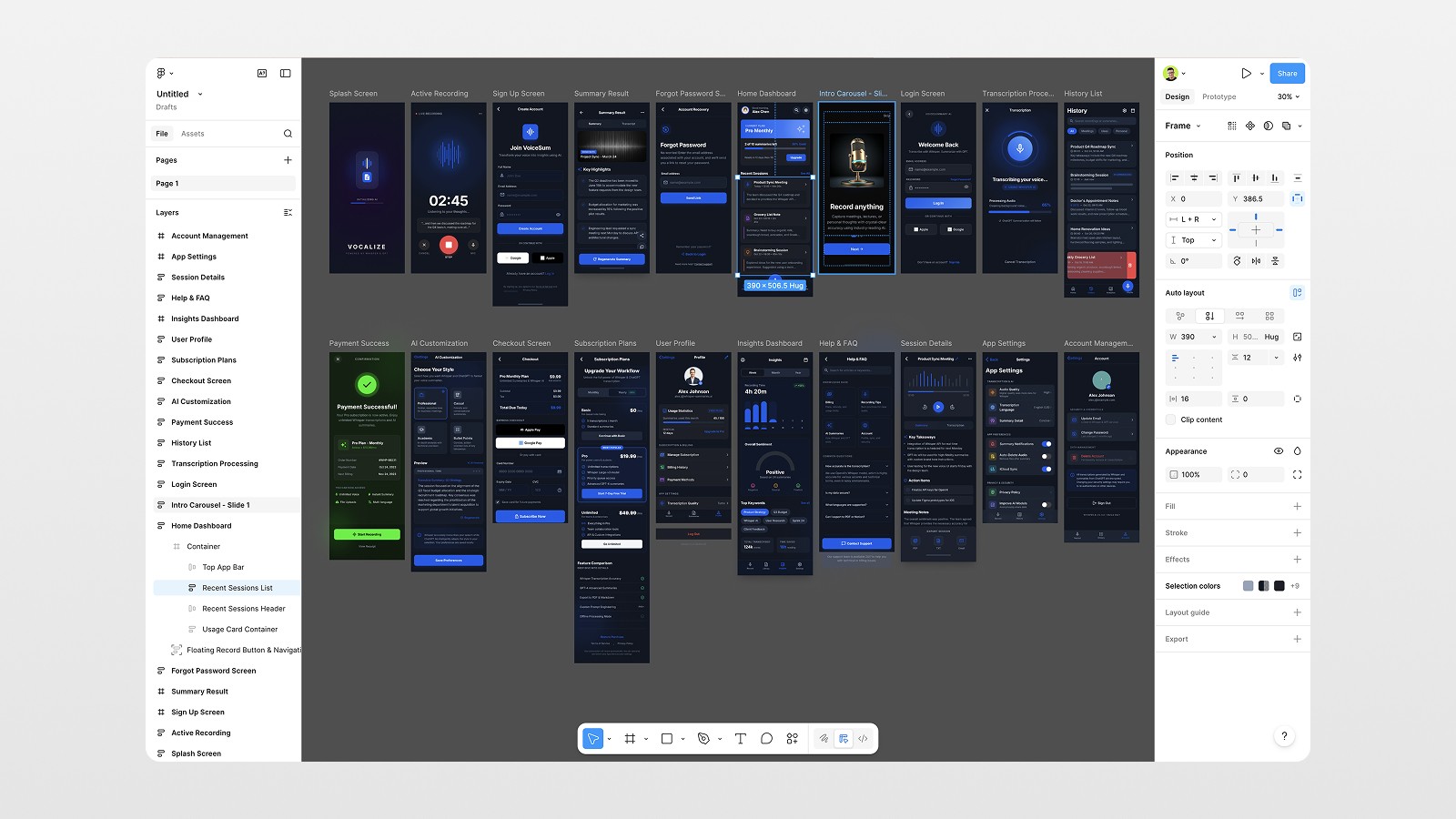The height and width of the screenshot is (819, 1456).
Task: Click the Create component icon near Frame label
Action: tap(1250, 126)
